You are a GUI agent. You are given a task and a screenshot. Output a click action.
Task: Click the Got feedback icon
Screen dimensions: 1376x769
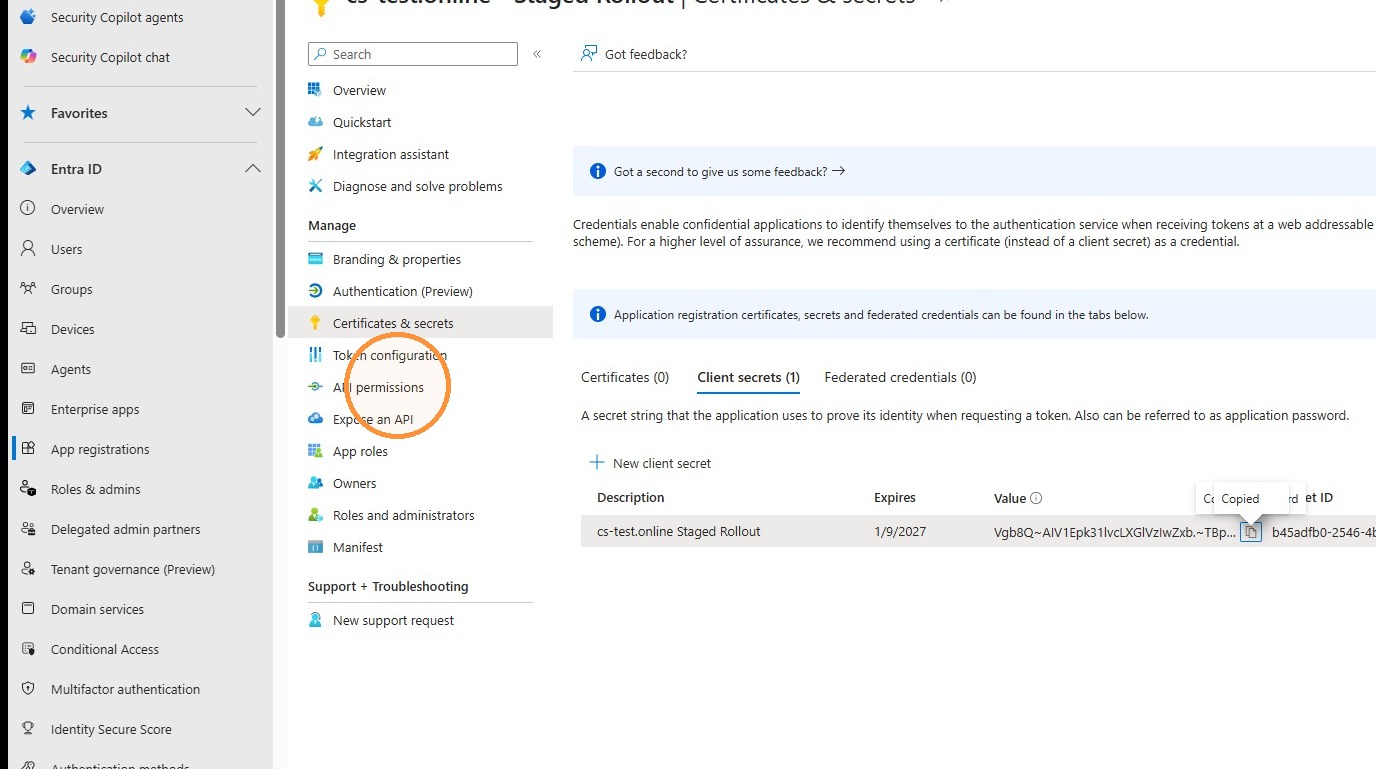pos(589,54)
